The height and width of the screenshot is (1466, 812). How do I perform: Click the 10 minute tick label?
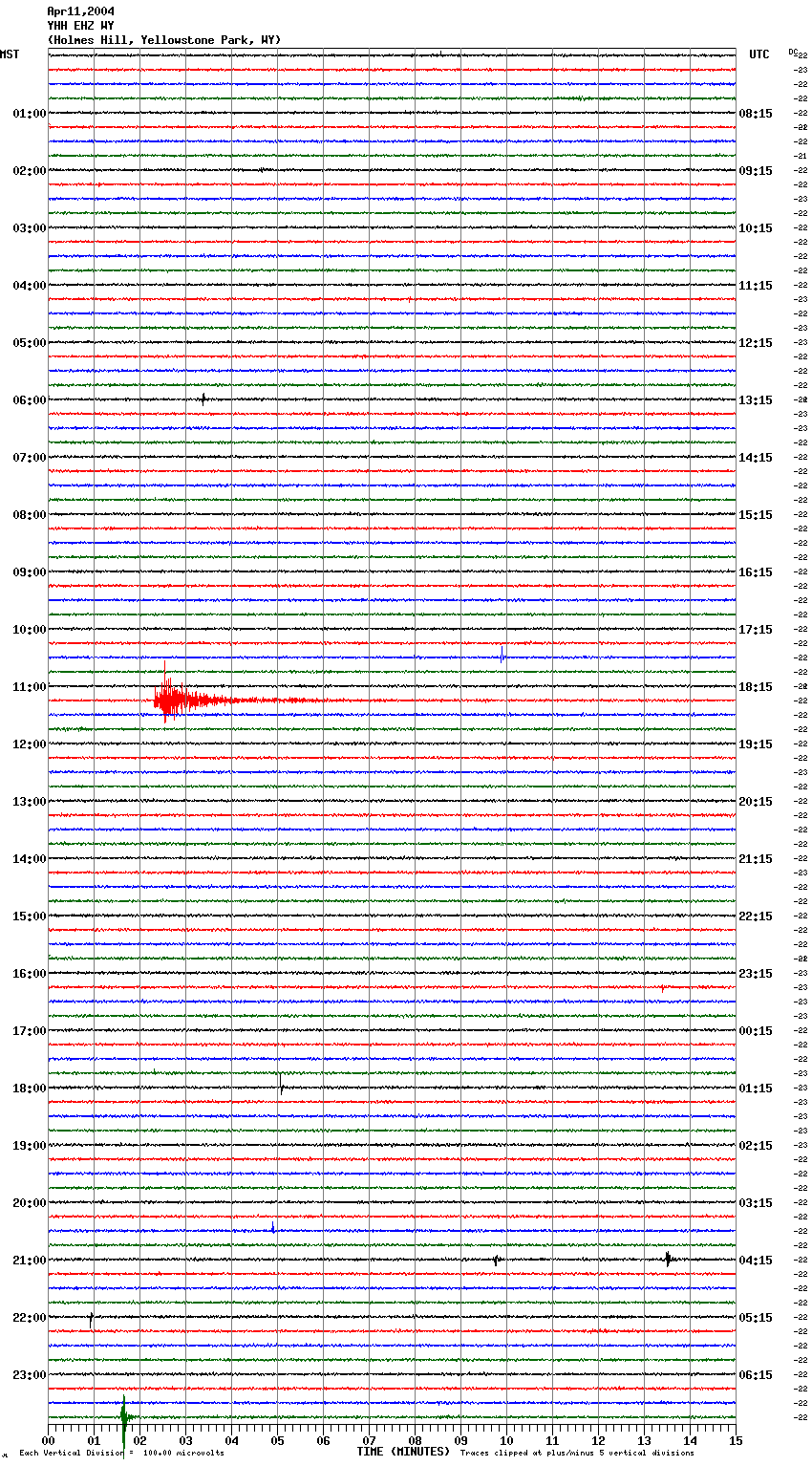click(x=506, y=1440)
